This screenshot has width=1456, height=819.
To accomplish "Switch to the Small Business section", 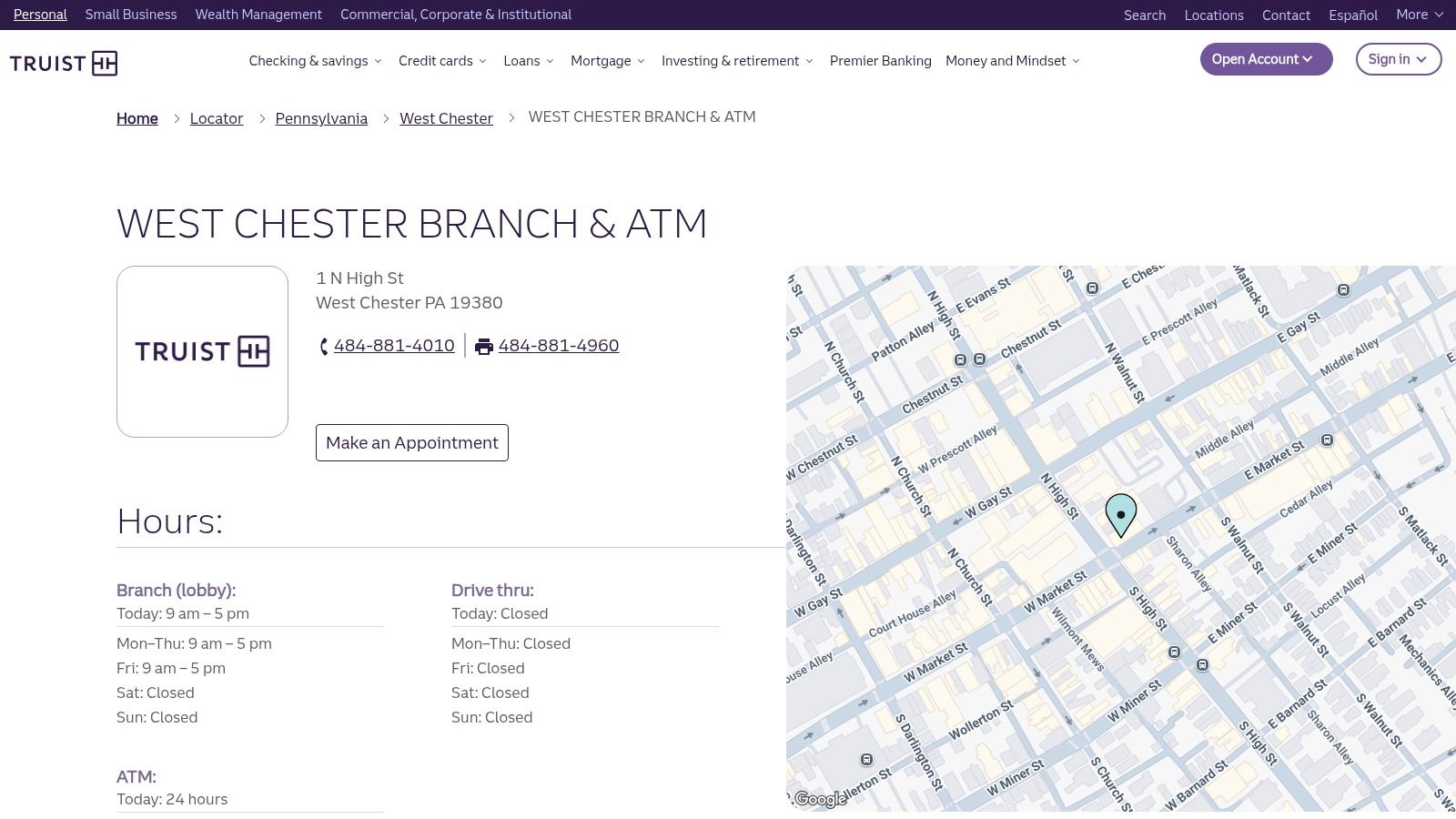I will [x=130, y=15].
